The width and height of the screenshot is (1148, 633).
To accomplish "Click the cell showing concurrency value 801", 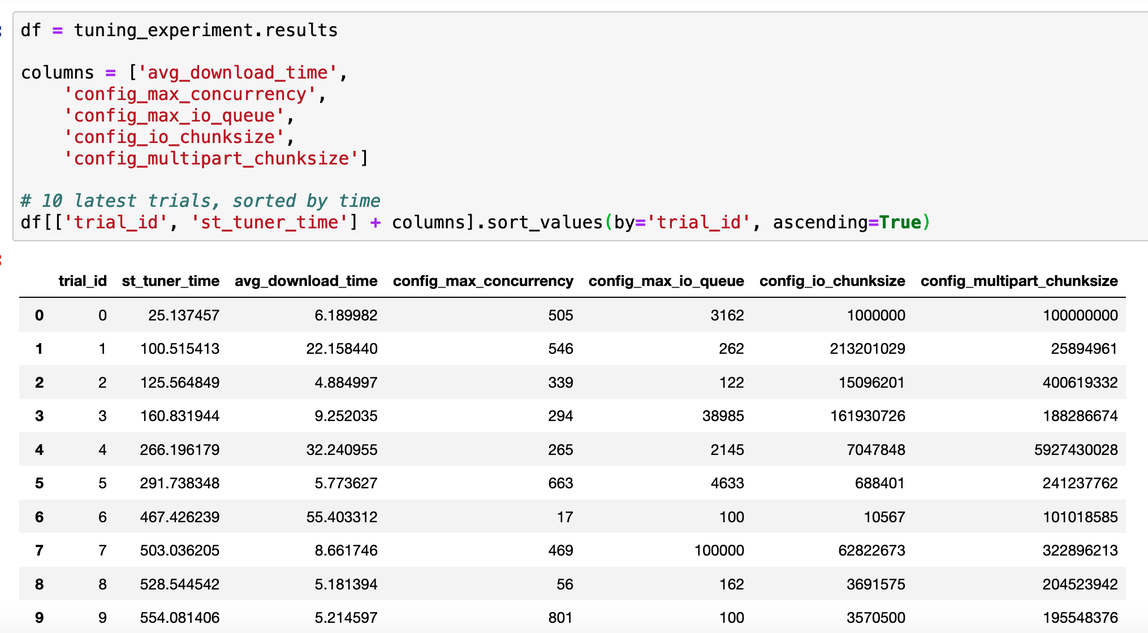I will [x=560, y=617].
